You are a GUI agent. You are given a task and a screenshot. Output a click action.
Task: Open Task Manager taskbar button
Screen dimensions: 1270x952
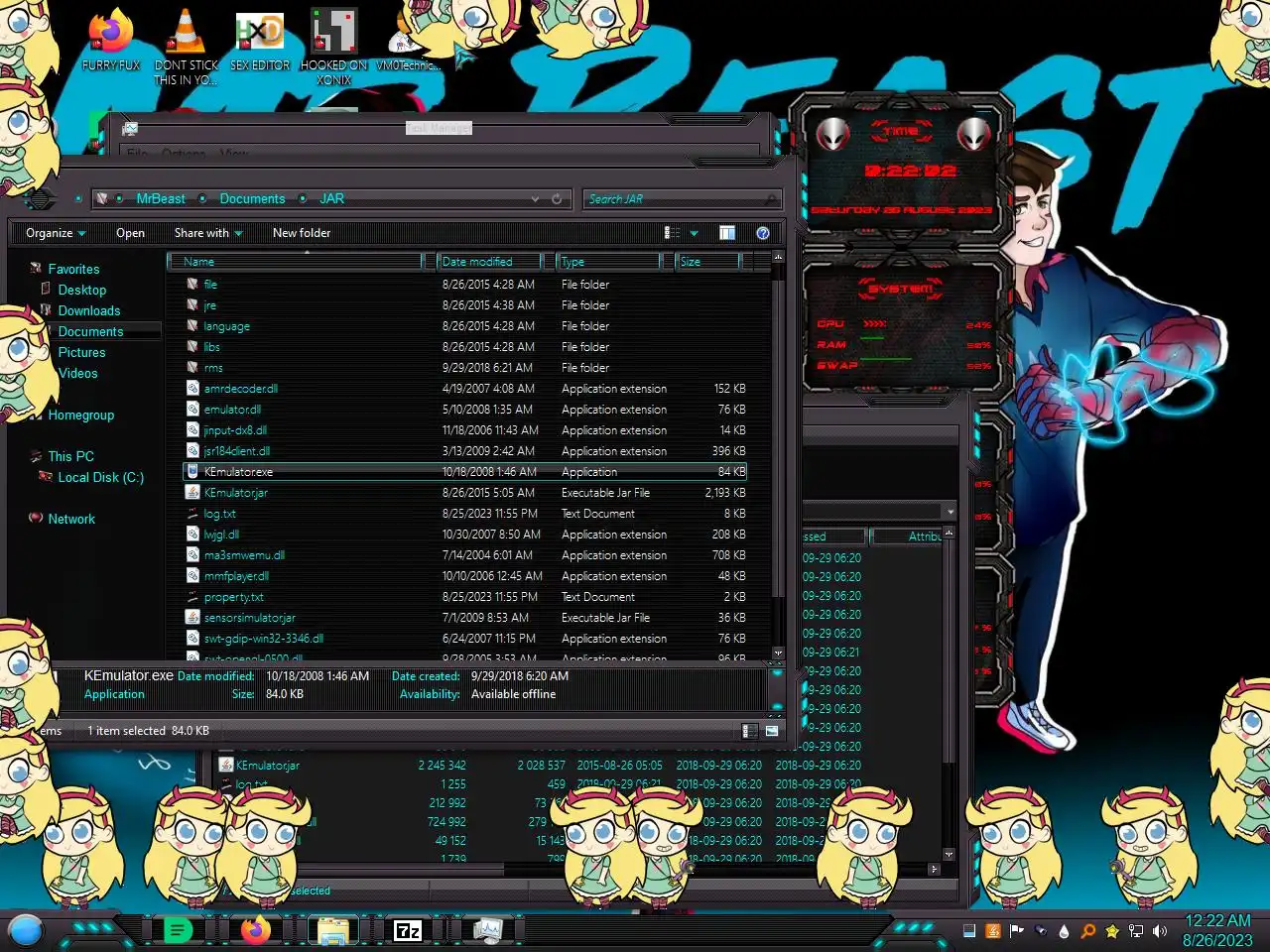487,930
